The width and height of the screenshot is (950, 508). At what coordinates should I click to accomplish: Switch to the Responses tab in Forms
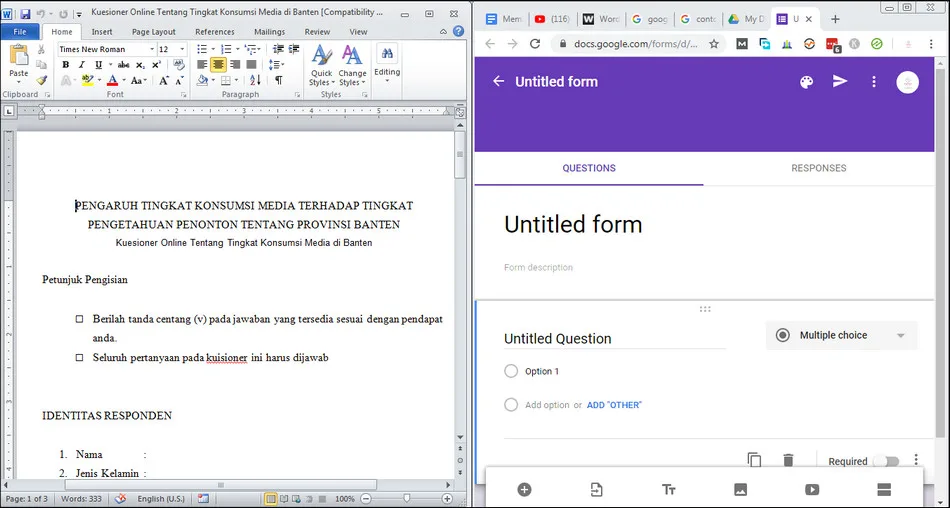tap(819, 168)
